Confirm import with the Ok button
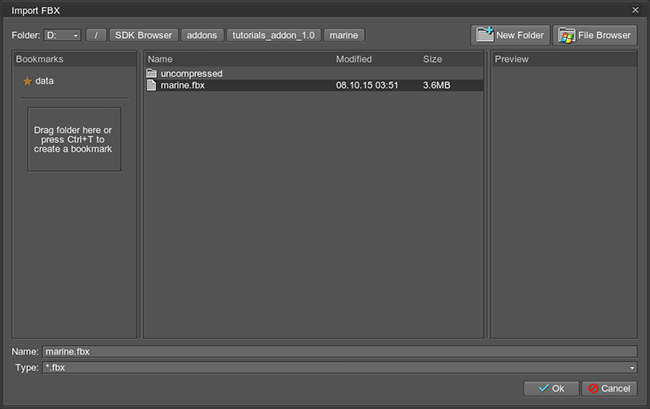The height and width of the screenshot is (409, 650). [x=550, y=388]
